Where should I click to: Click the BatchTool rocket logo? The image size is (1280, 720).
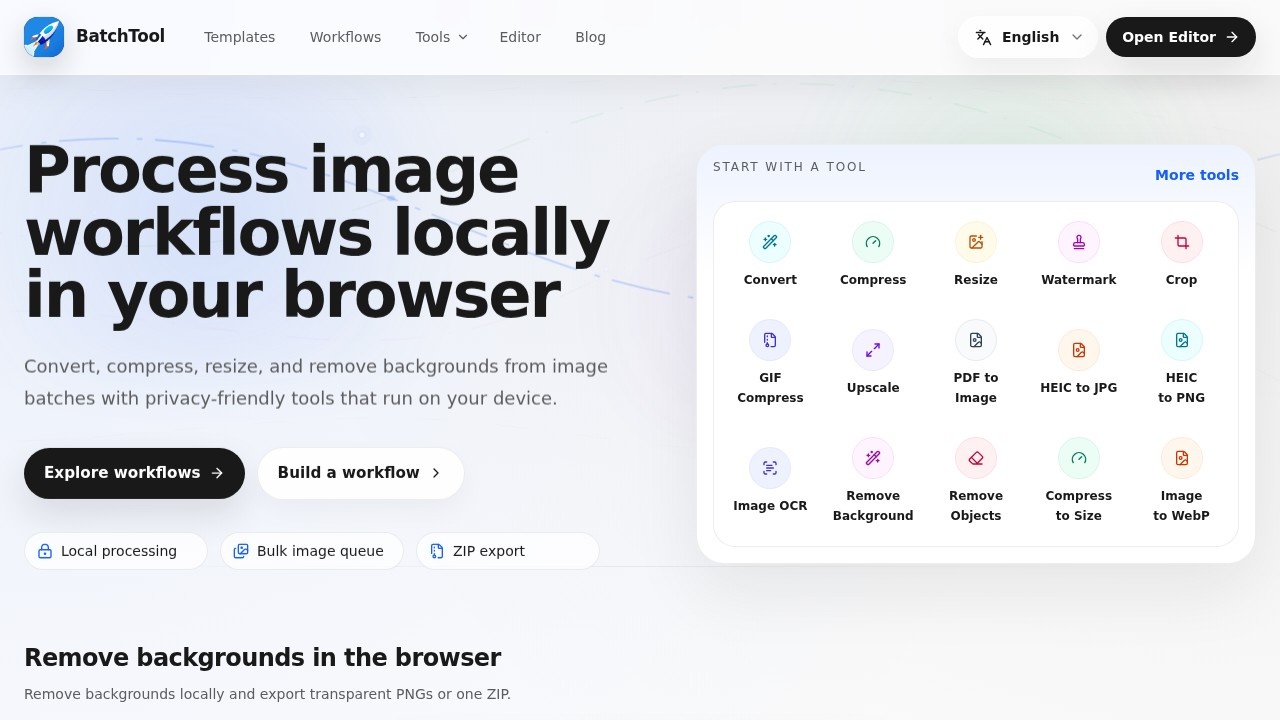(x=44, y=37)
